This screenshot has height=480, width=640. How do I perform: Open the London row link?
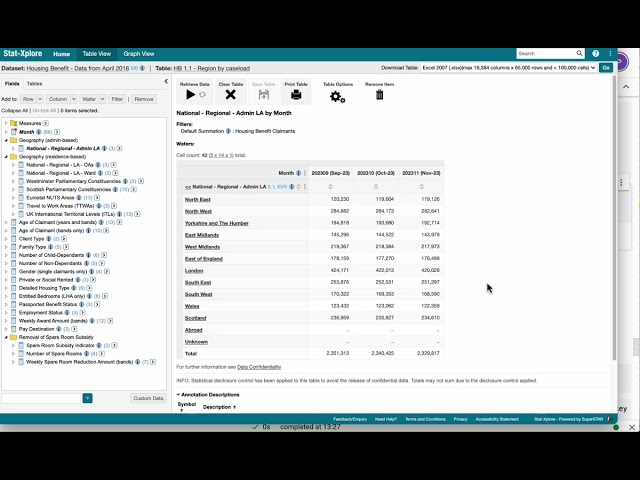(194, 271)
